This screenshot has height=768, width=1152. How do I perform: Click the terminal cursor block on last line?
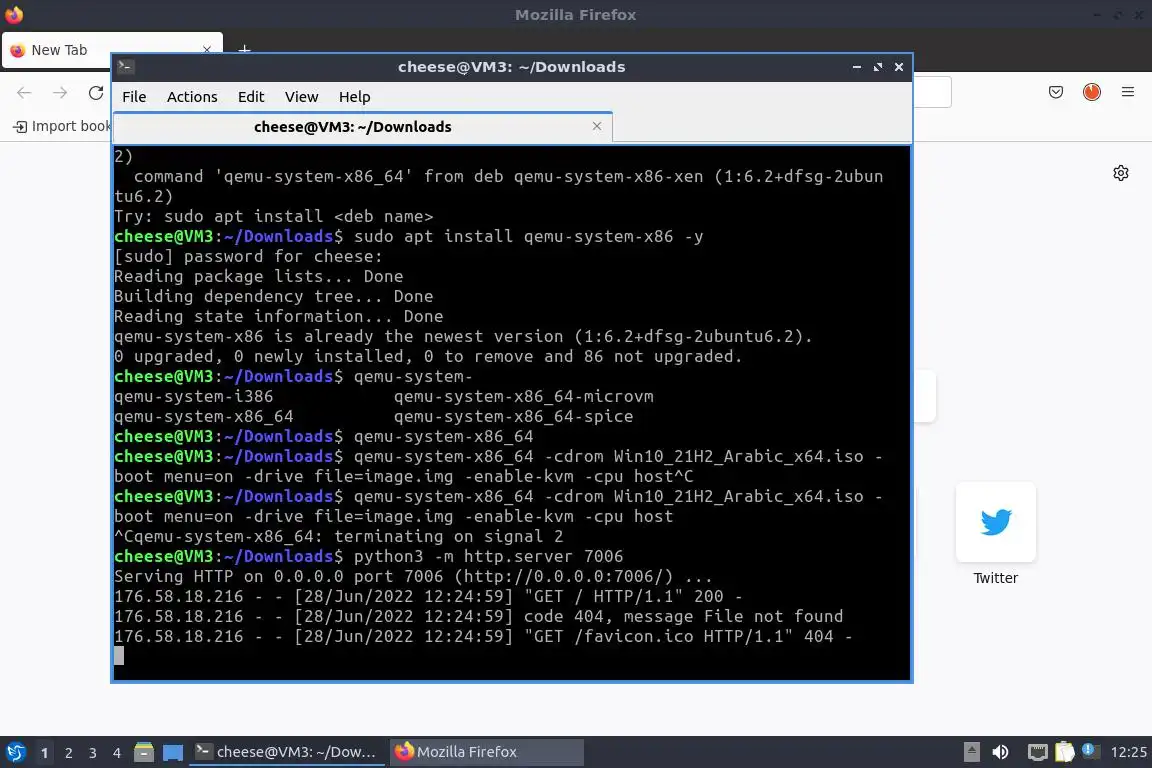119,656
